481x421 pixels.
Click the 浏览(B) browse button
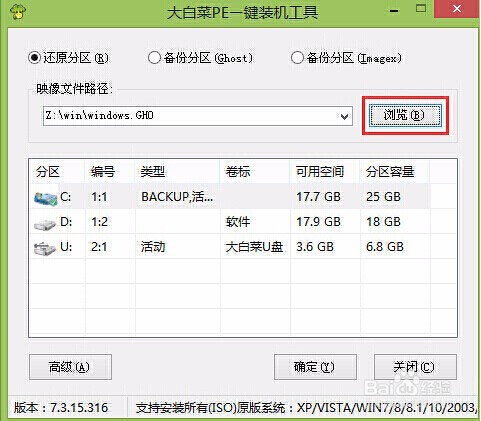pos(405,115)
